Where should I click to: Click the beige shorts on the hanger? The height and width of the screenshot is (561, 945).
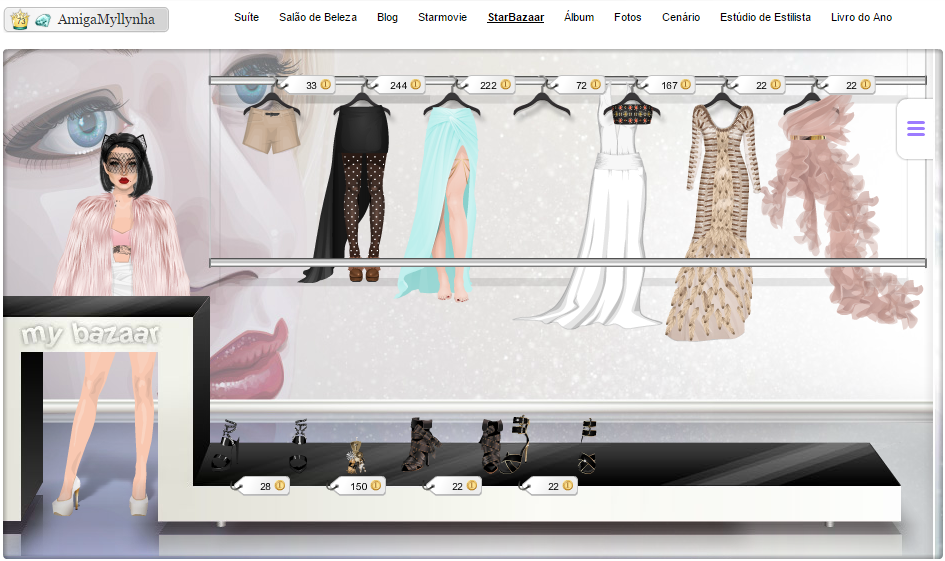pyautogui.click(x=271, y=131)
